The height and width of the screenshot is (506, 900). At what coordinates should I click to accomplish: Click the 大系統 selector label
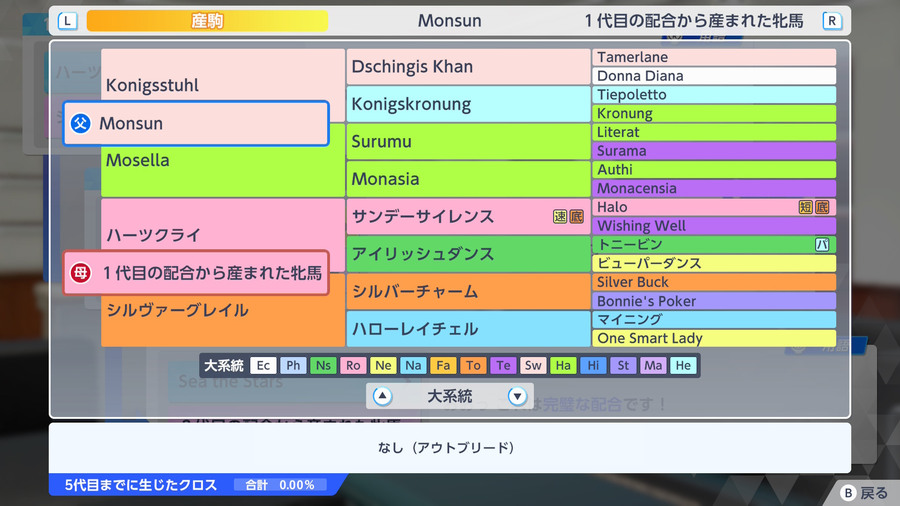coord(449,396)
